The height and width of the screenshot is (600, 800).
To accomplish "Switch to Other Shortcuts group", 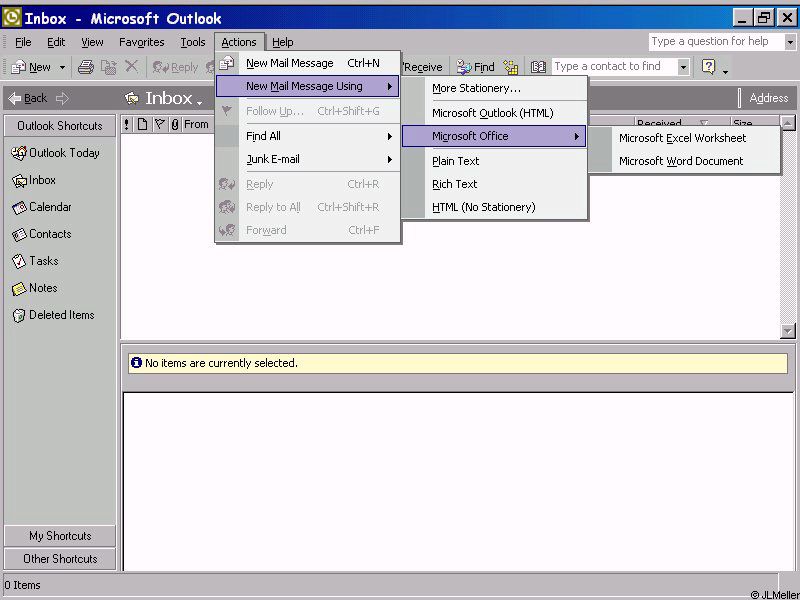I will coord(60,559).
